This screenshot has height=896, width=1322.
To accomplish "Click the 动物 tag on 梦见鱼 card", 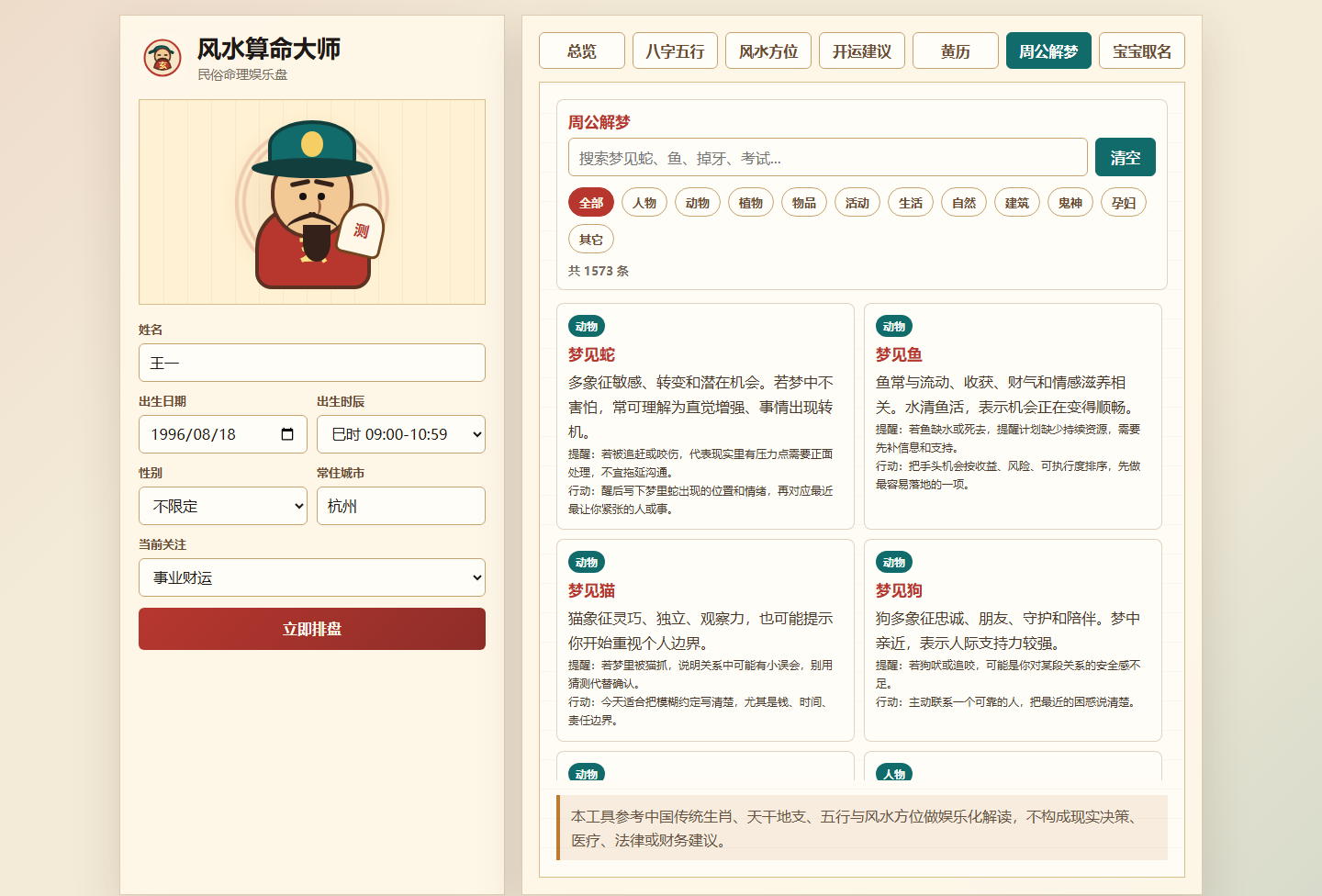I will pyautogui.click(x=894, y=326).
